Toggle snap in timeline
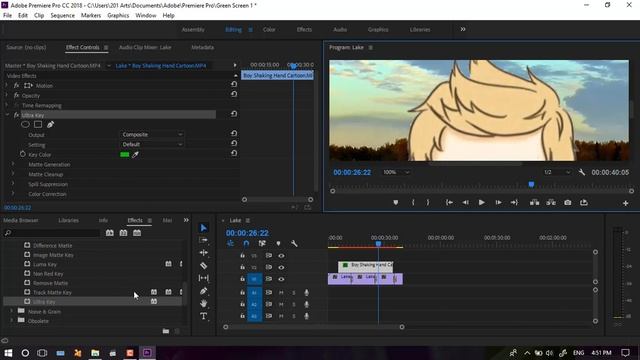 pos(246,243)
